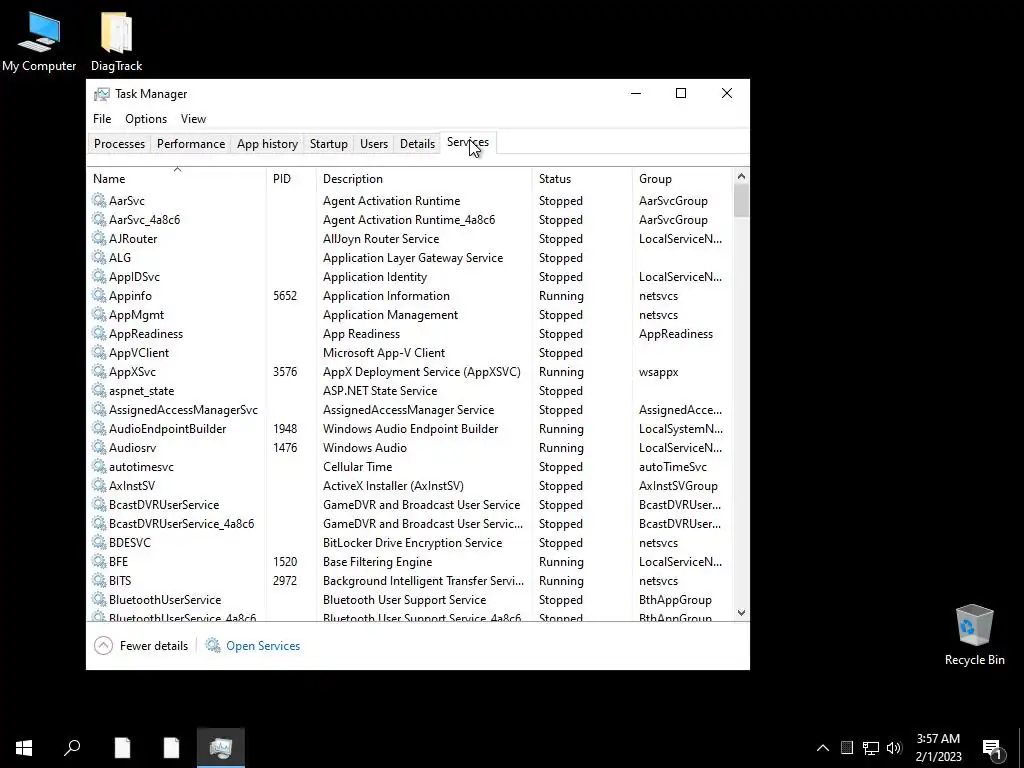Click the scrollbar down arrow in services list
The image size is (1024, 768).
tap(741, 613)
